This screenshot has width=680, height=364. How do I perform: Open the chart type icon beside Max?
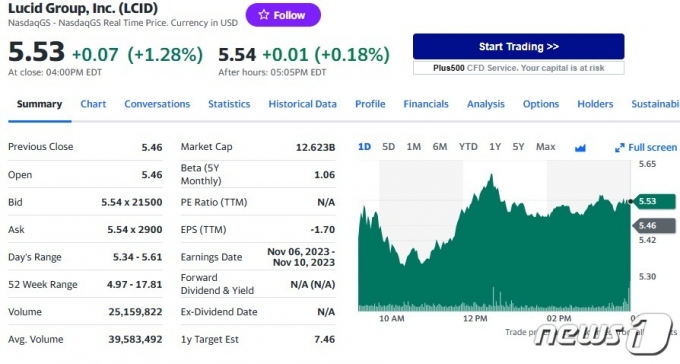[580, 148]
